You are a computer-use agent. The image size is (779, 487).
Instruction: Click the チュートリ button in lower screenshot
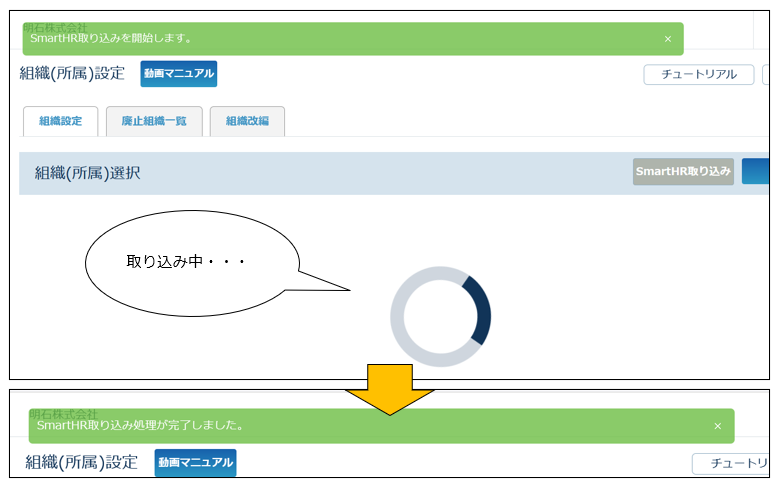(x=730, y=463)
